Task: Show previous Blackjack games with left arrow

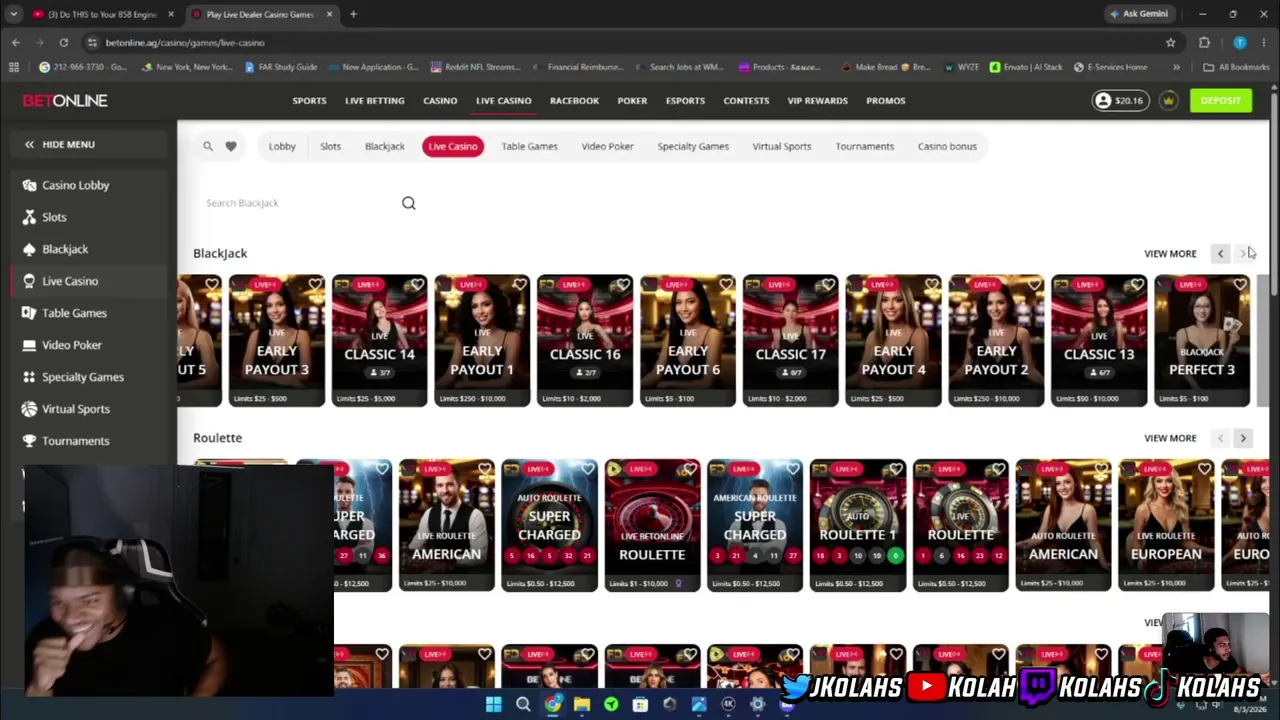Action: click(x=1220, y=254)
